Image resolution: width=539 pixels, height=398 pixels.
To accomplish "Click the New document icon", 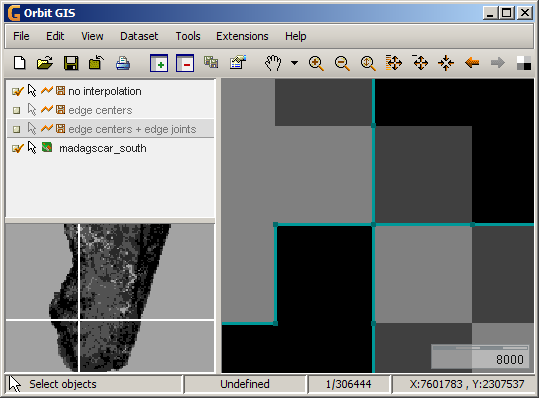I will click(x=20, y=63).
